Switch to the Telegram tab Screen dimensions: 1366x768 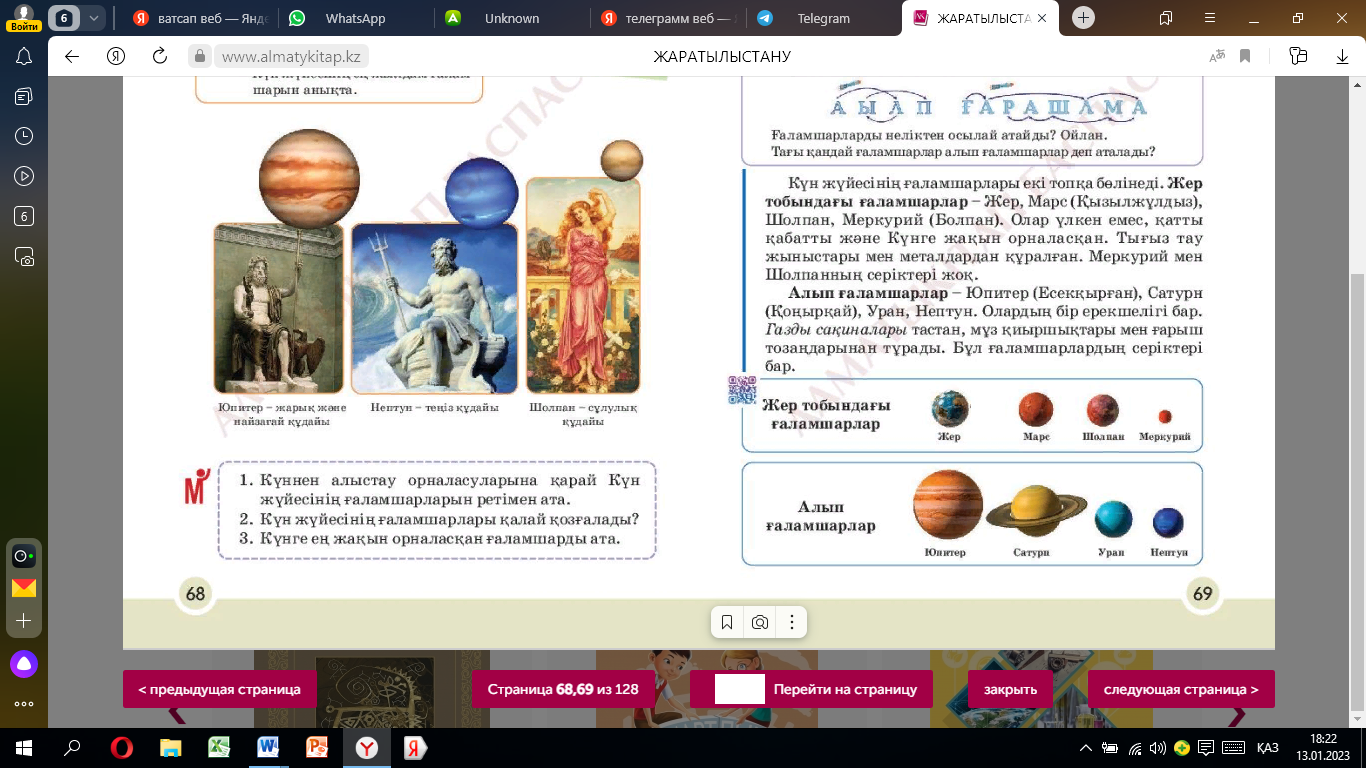(824, 18)
